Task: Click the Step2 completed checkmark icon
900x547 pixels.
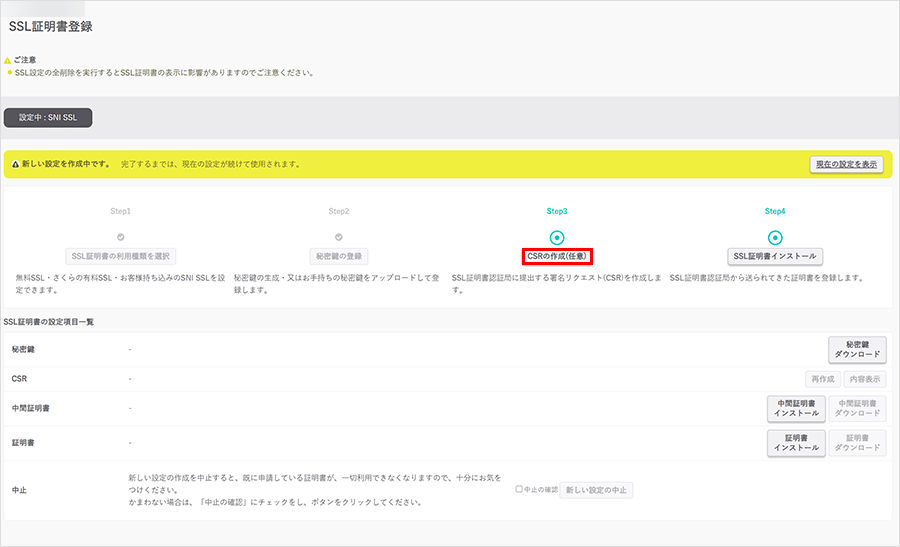Action: (339, 237)
